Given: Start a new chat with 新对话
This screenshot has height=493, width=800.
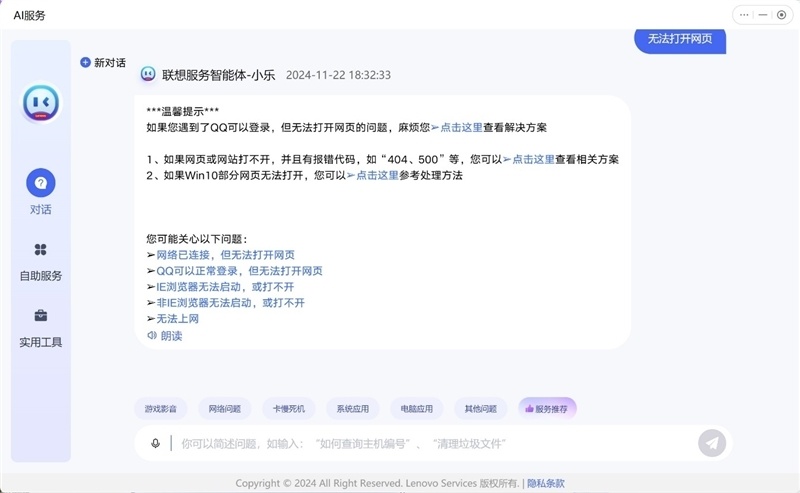Looking at the screenshot, I should (x=103, y=62).
